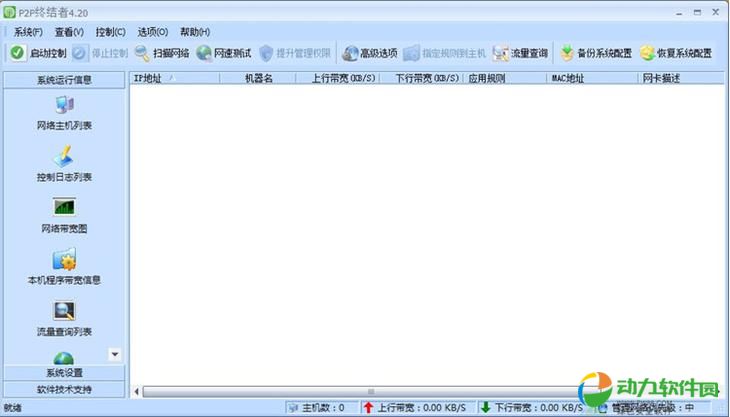Click the sidebar scroll-down arrow

115,354
